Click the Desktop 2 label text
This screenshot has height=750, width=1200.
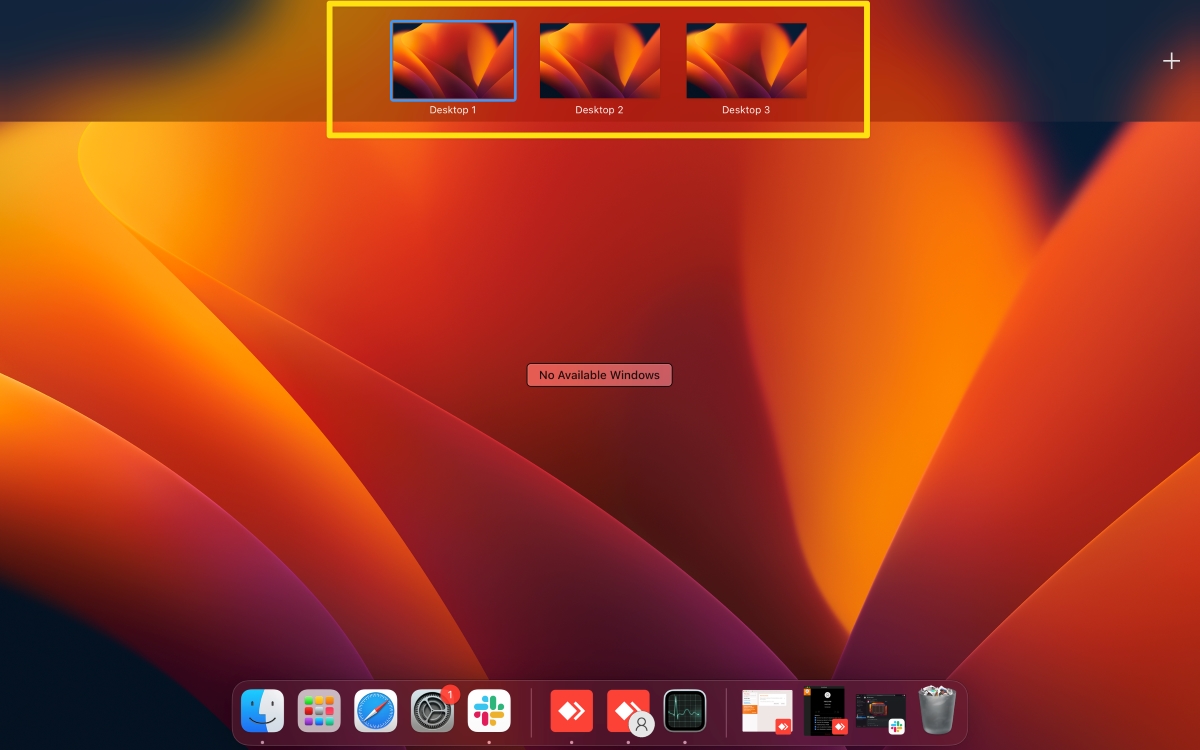tap(599, 110)
